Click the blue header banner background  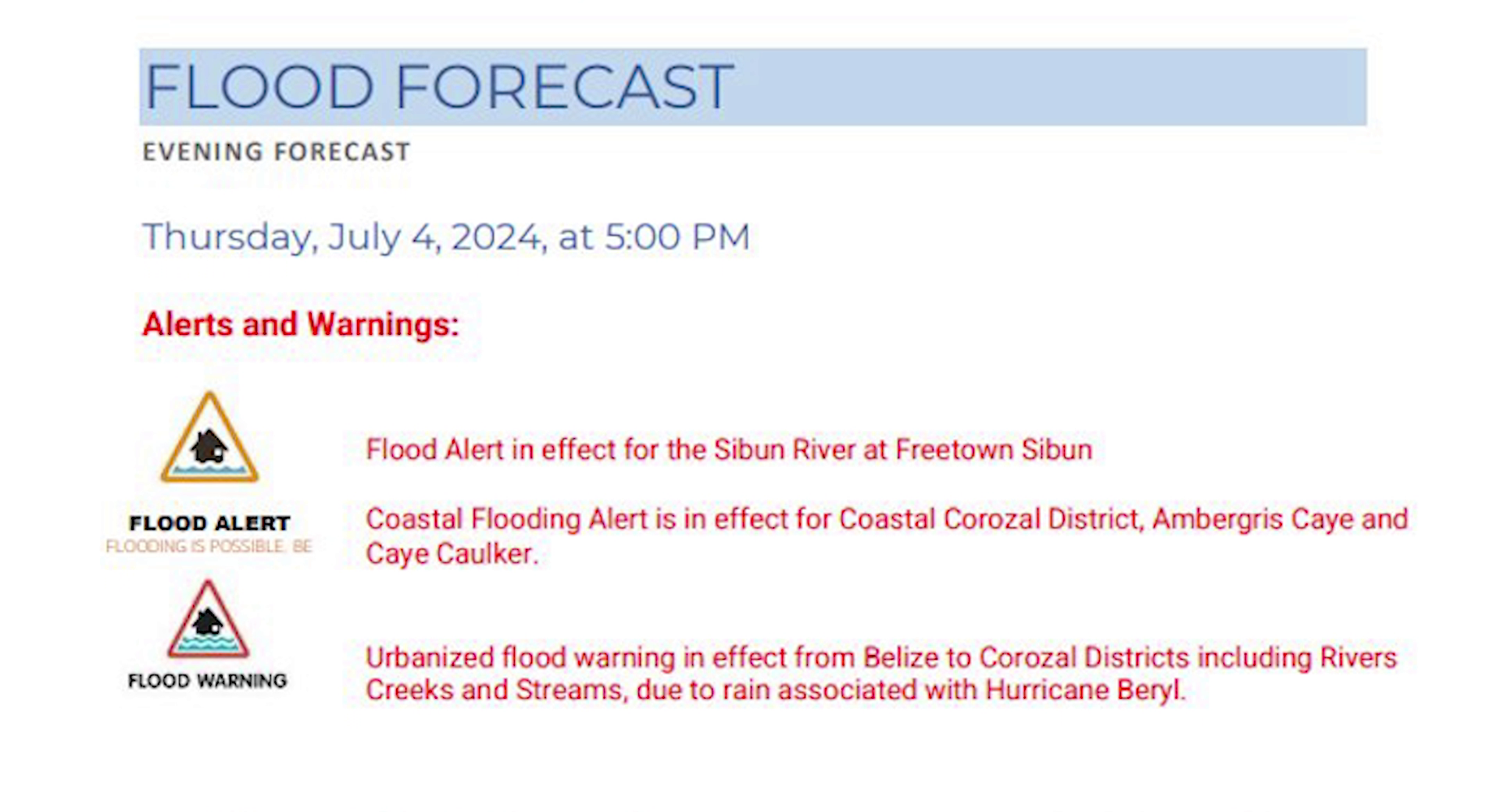1047,87
